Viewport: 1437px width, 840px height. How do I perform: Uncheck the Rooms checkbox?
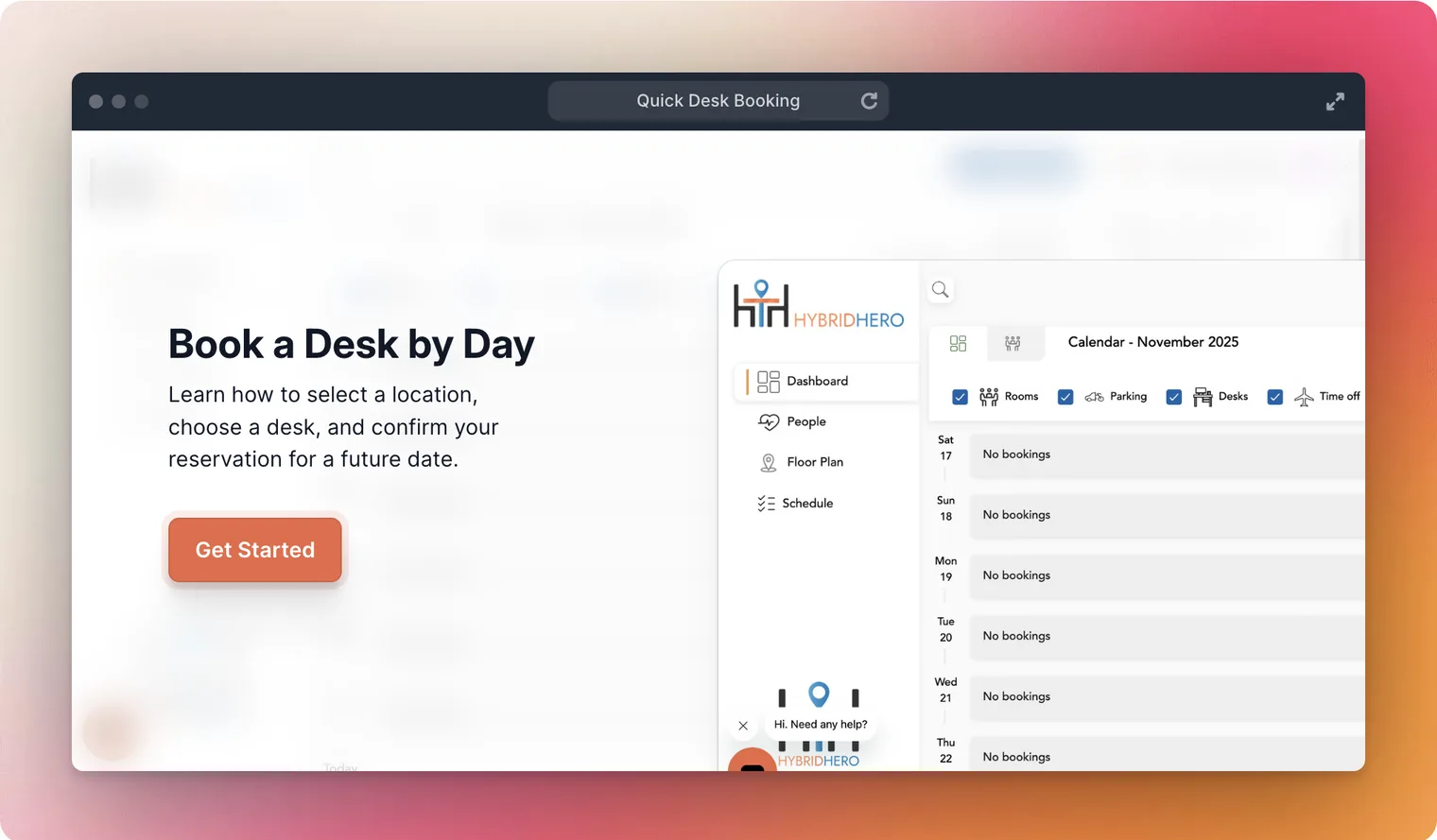tap(960, 397)
